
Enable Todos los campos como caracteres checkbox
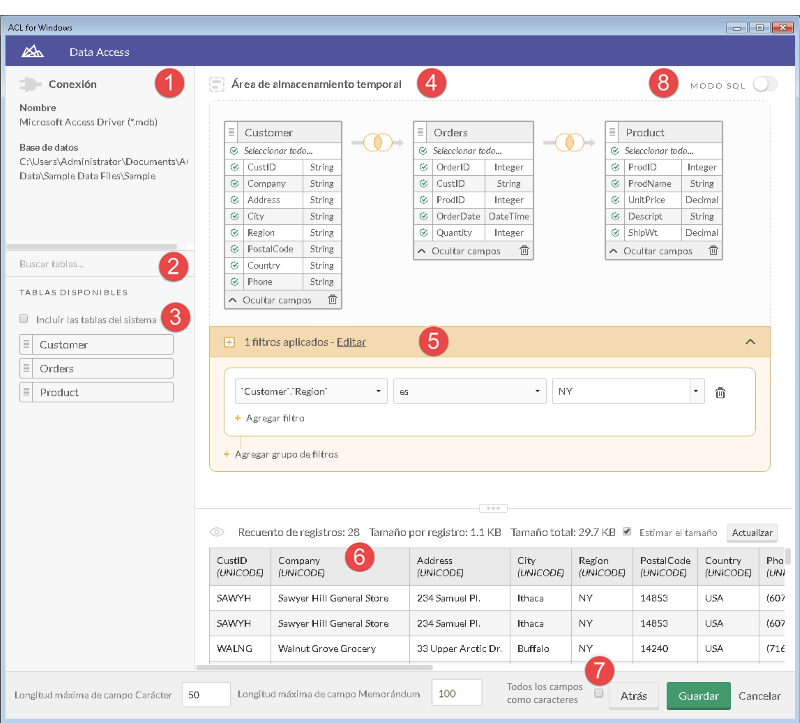tap(598, 693)
